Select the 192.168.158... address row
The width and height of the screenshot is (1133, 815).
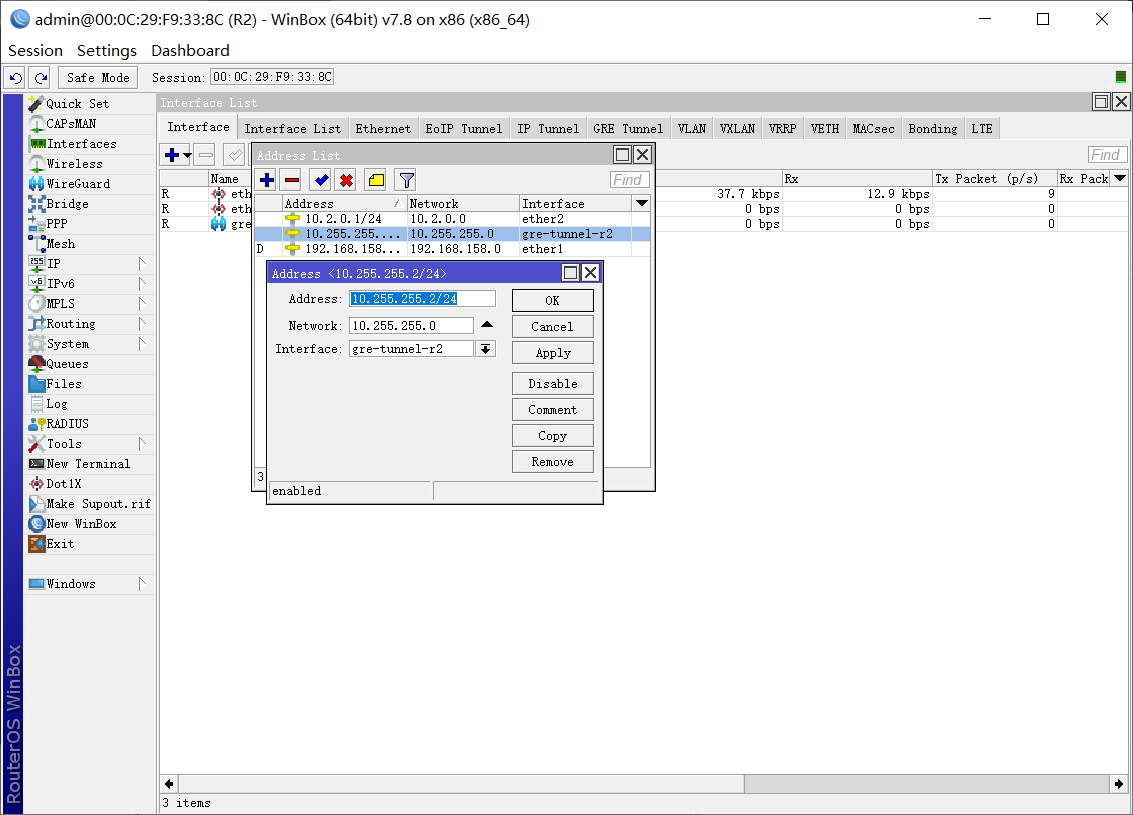[452, 249]
